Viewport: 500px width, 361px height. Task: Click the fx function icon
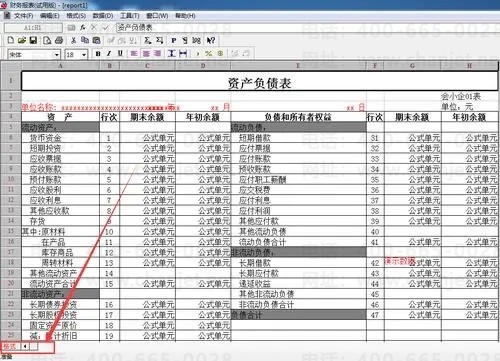83,28
